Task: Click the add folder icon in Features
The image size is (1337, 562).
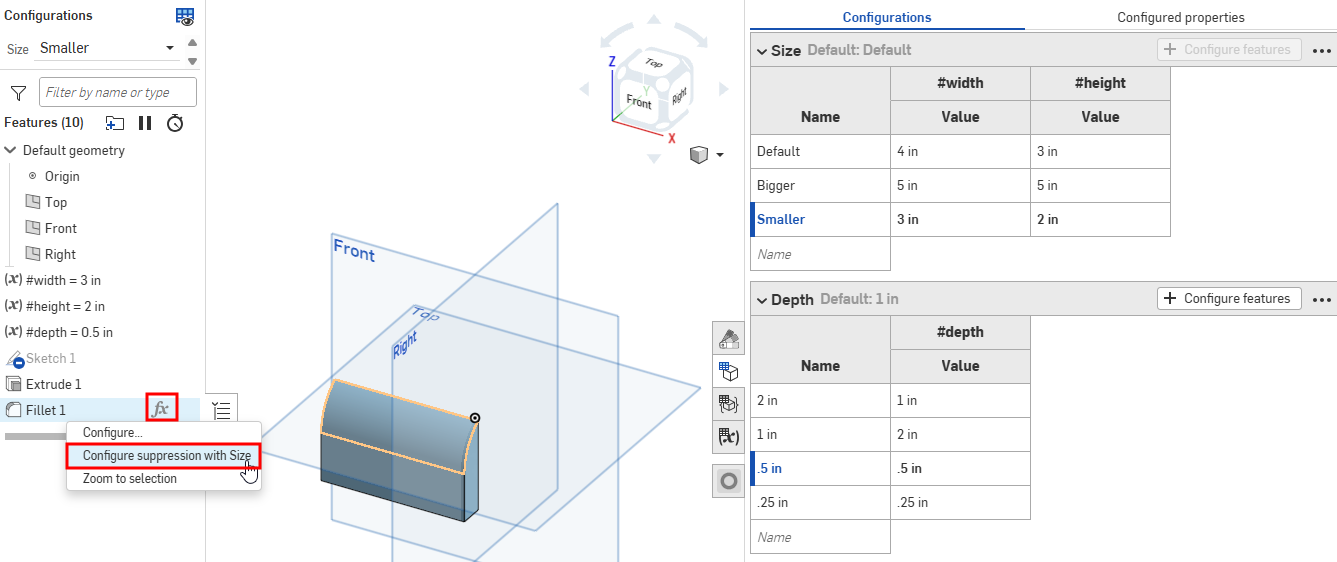Action: (x=115, y=123)
